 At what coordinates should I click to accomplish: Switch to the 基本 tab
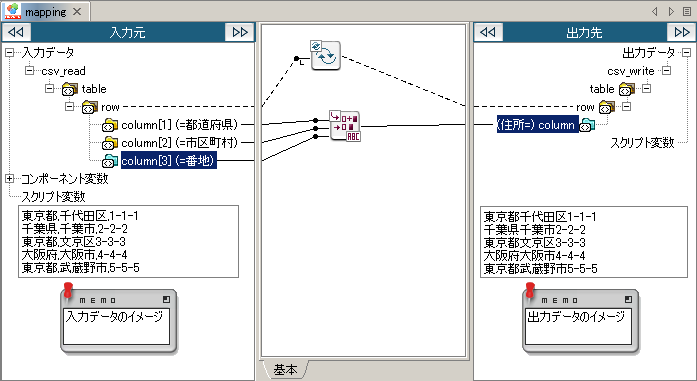coord(285,369)
